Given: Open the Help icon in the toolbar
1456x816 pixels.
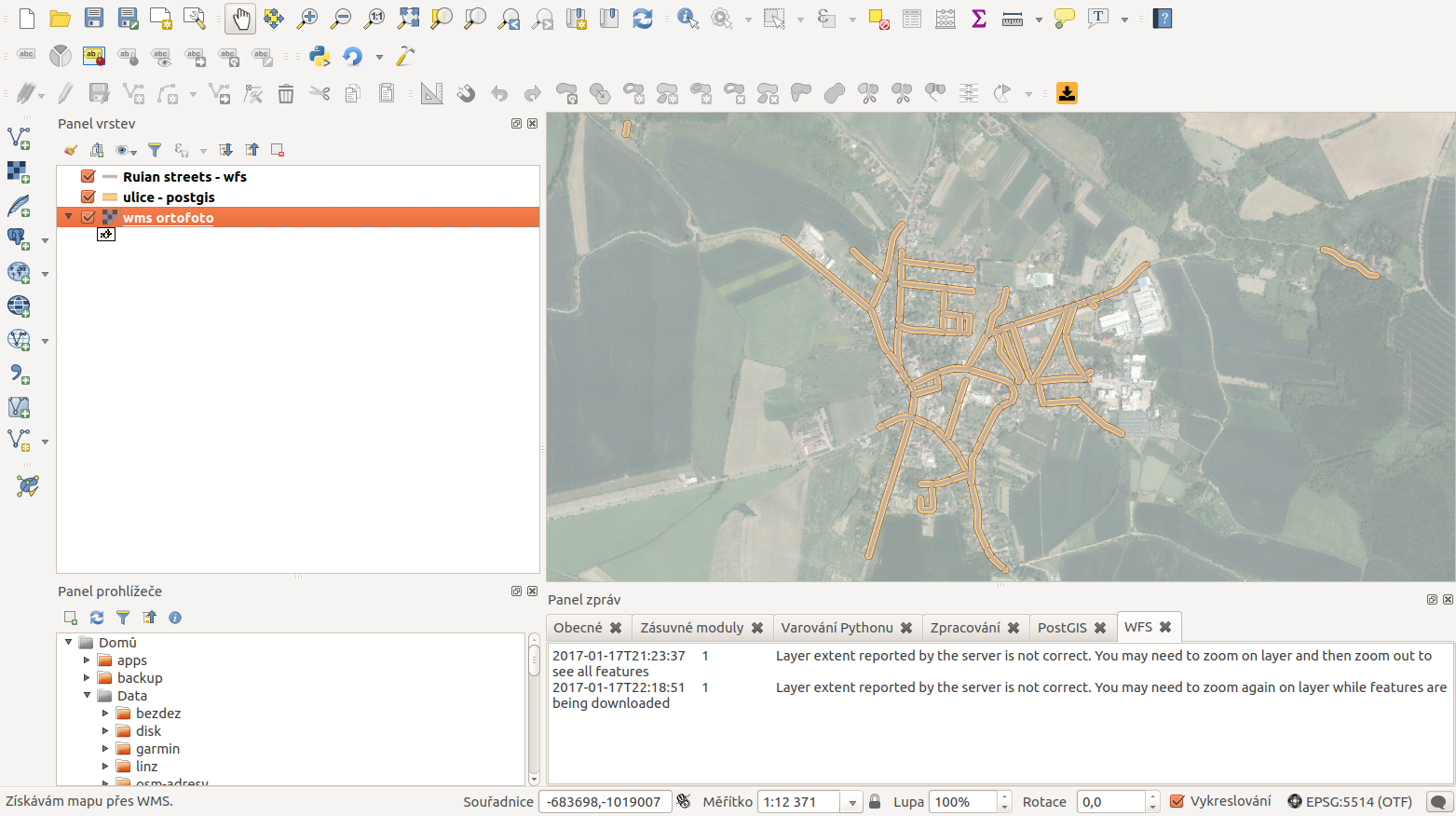Looking at the screenshot, I should [x=1163, y=19].
